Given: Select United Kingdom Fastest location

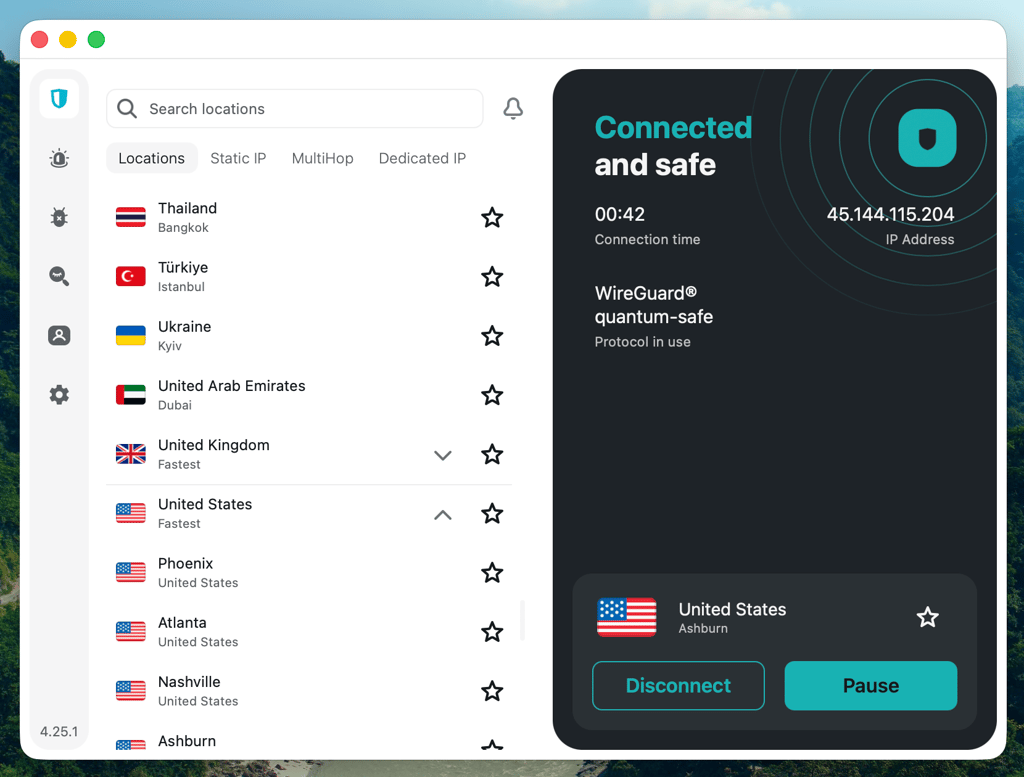Looking at the screenshot, I should [309, 454].
